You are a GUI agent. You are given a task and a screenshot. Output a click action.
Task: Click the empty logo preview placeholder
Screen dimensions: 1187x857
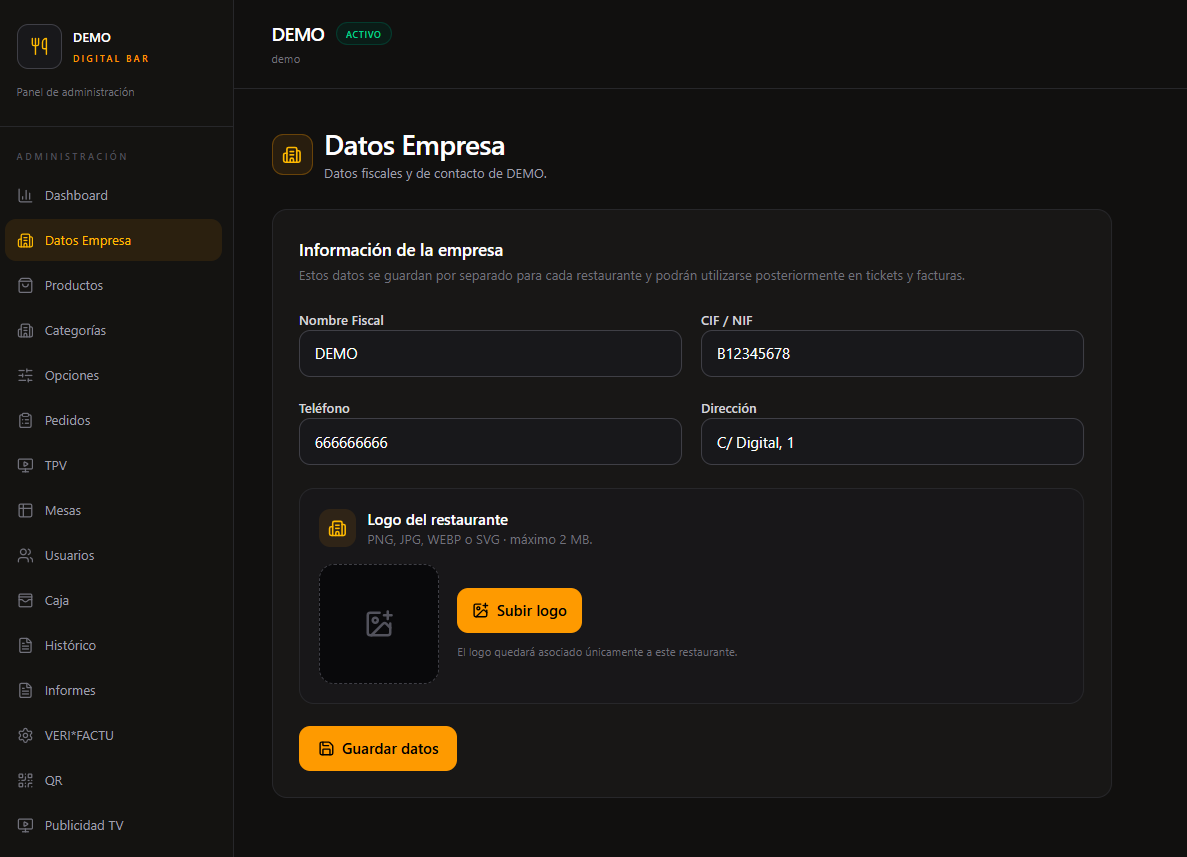coord(379,624)
